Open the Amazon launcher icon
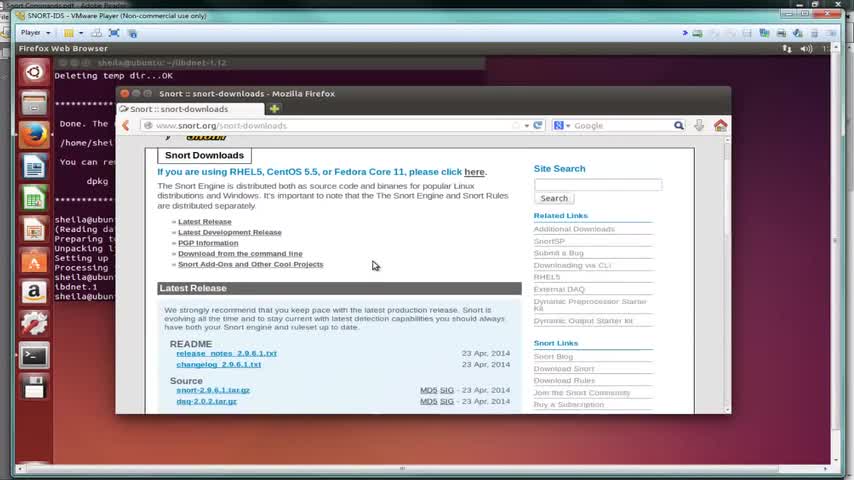This screenshot has height=480, width=854. point(34,293)
